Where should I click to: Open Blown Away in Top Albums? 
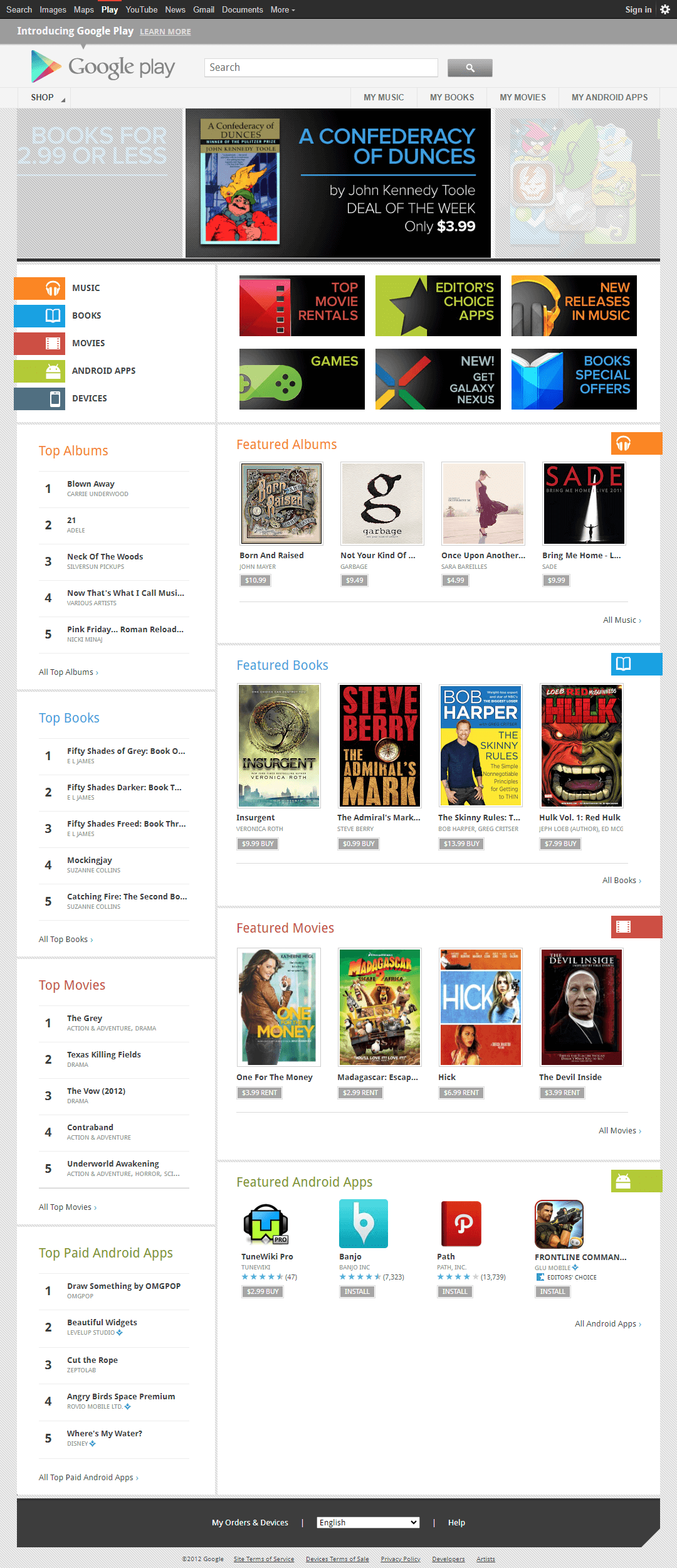91,484
